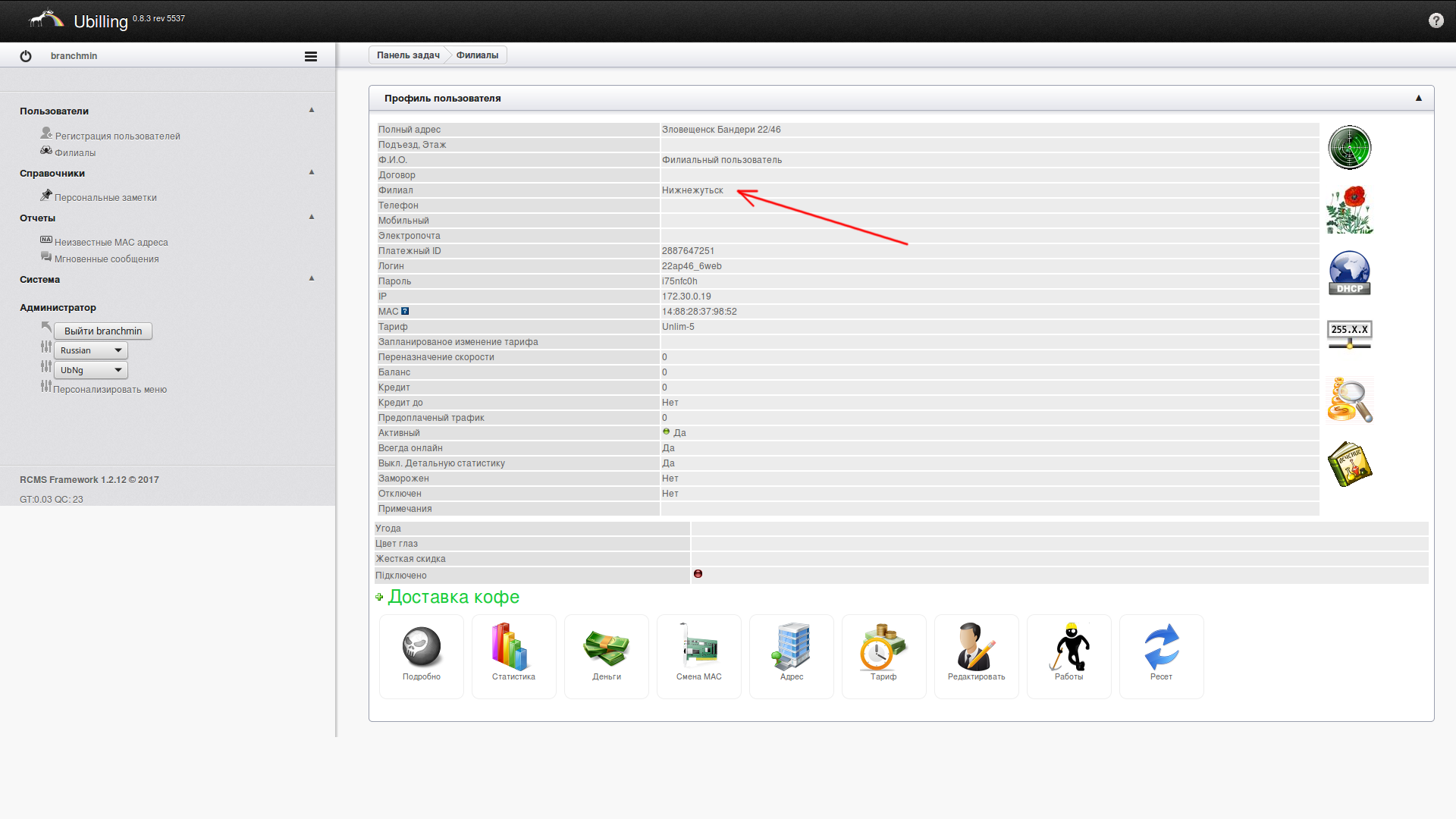The height and width of the screenshot is (819, 1456).
Task: Go to Панель задач breadcrumb
Action: [408, 55]
